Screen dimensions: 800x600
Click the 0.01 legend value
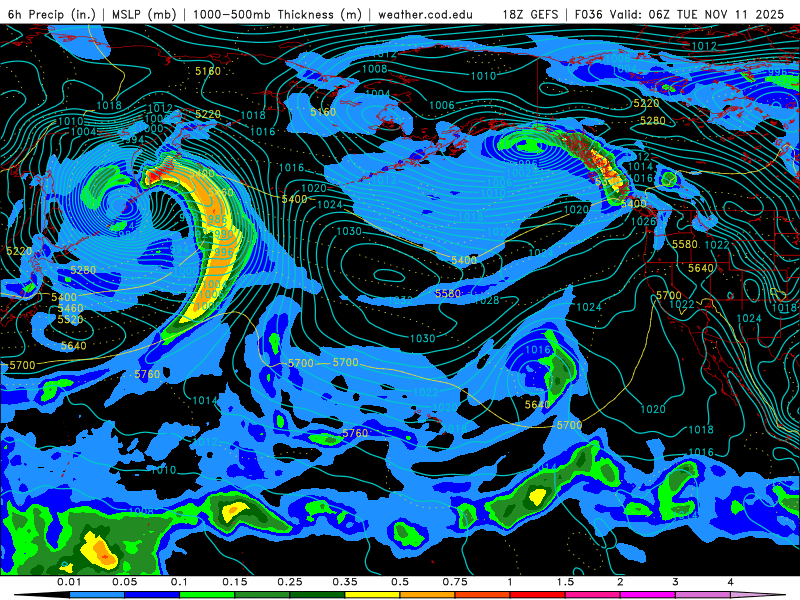click(x=69, y=582)
